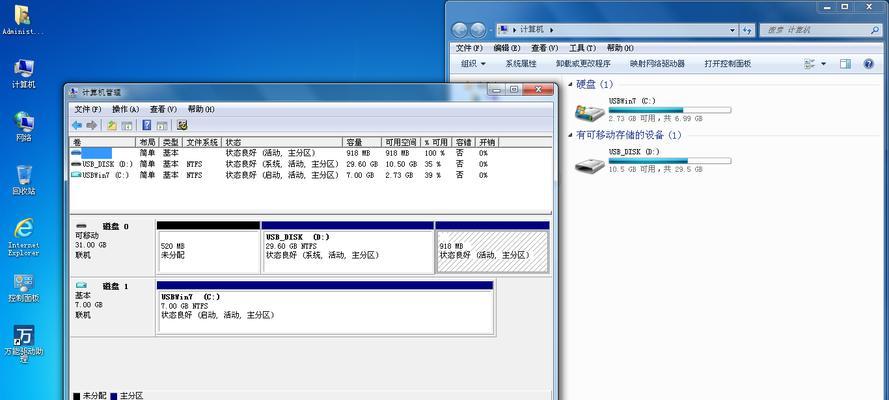Click the show/hide action pane toolbar icon
889x400 pixels.
click(162, 125)
